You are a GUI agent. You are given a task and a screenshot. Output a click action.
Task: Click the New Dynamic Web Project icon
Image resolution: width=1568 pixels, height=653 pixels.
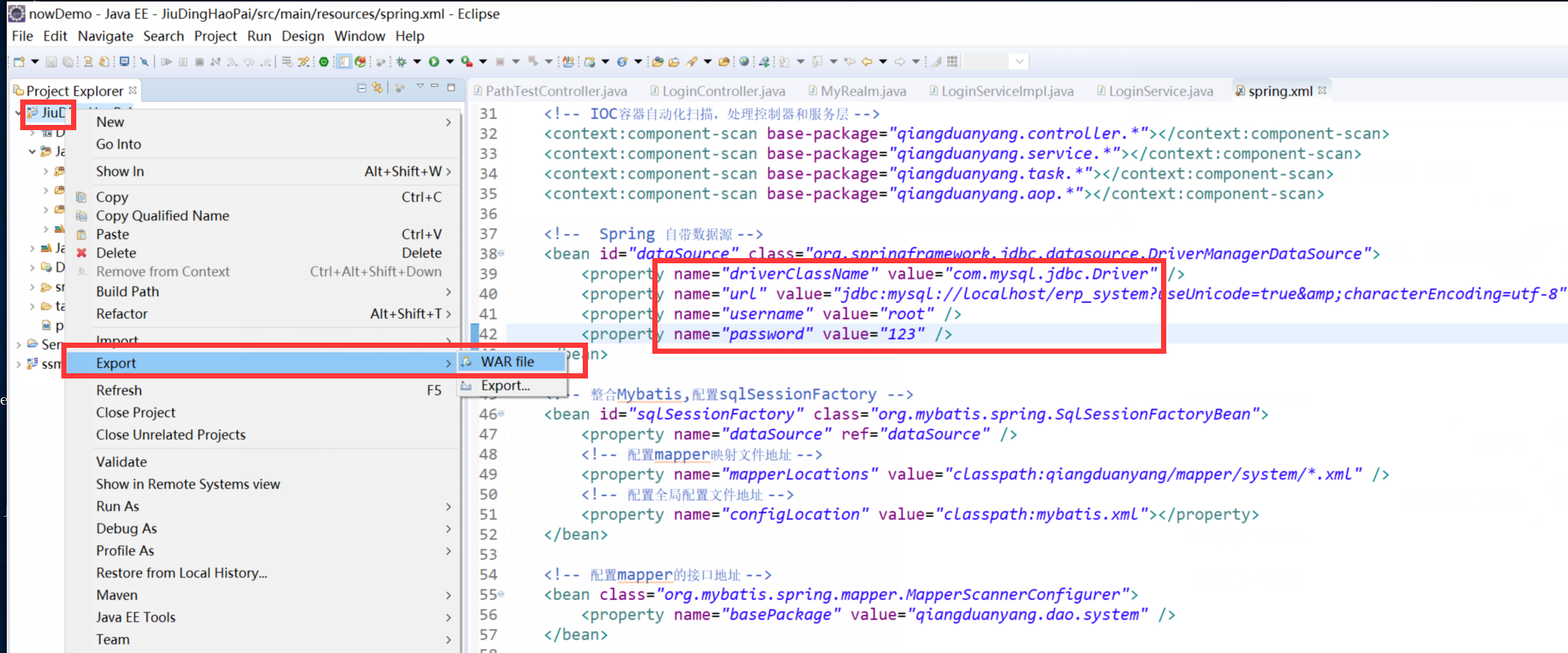click(x=589, y=61)
